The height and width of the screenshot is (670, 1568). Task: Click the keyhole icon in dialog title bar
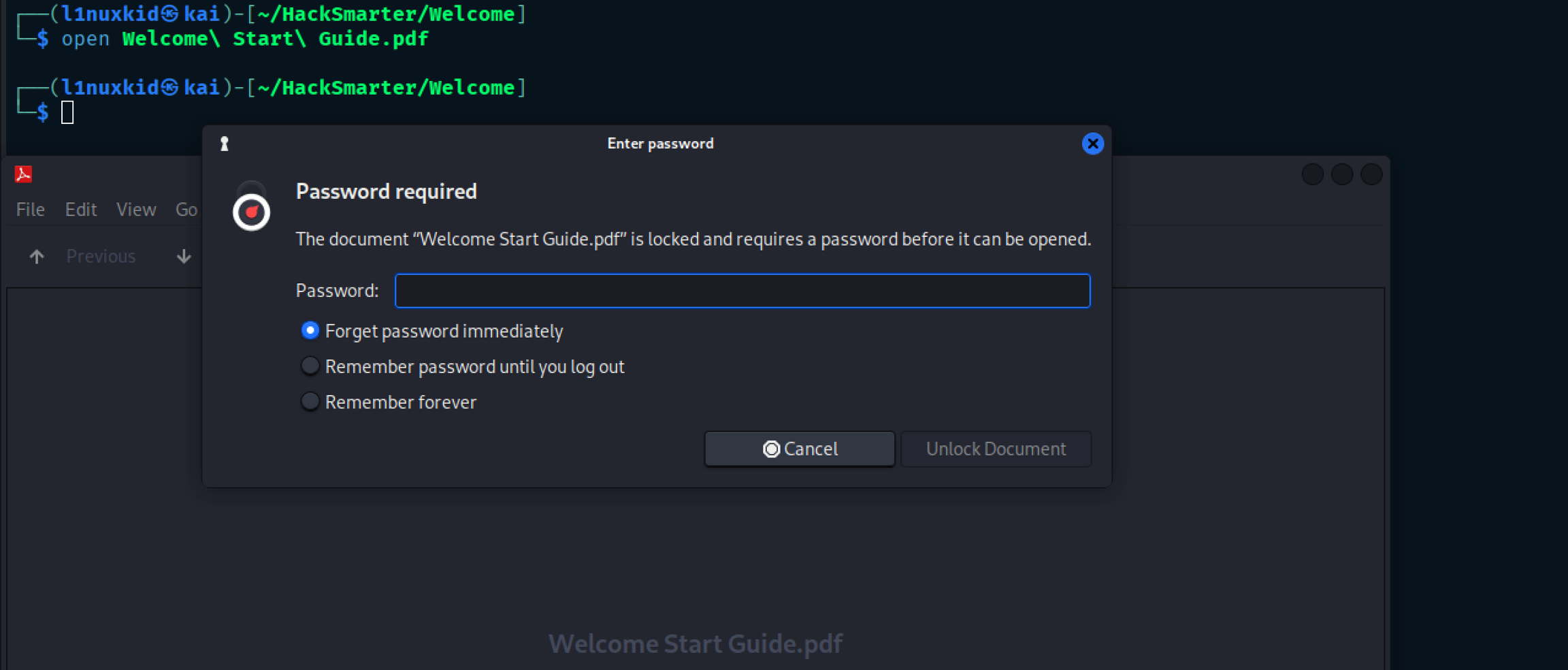tap(225, 144)
